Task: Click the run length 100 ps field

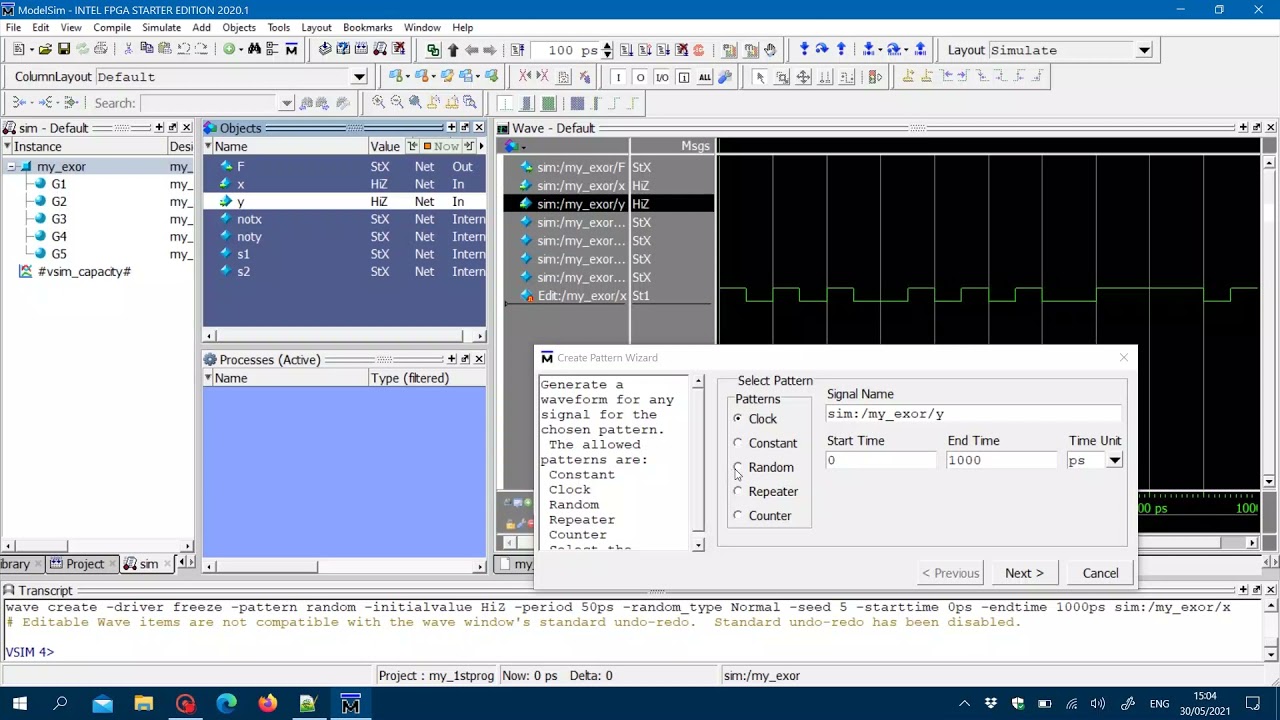Action: pyautogui.click(x=567, y=50)
